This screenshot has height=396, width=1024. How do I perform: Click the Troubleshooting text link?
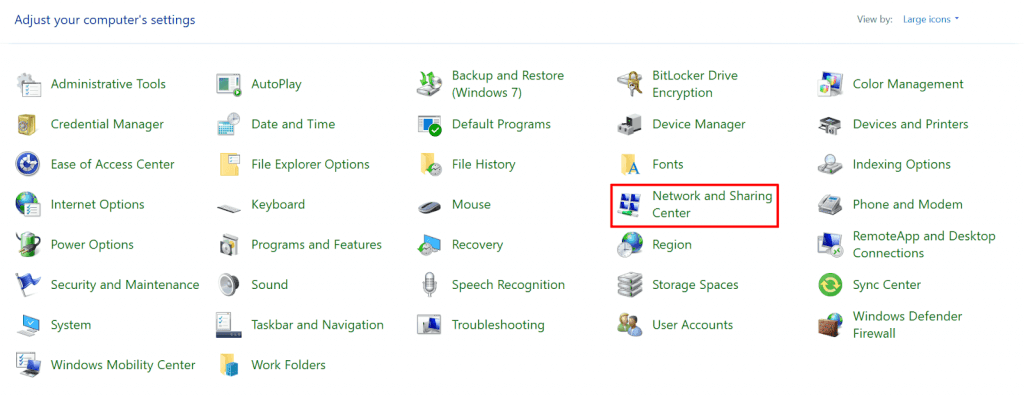coord(498,325)
